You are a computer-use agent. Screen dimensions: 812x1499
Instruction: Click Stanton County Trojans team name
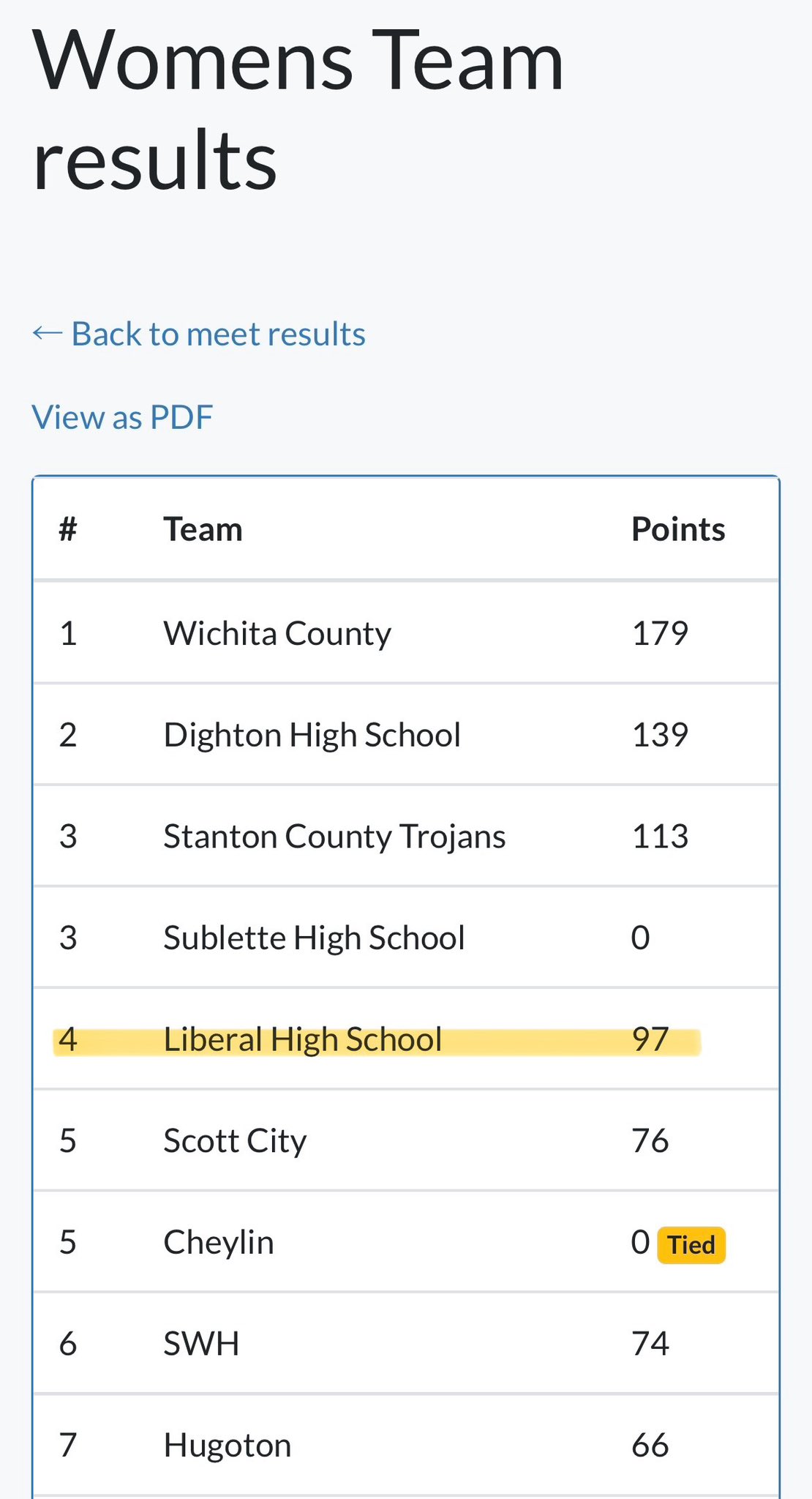tap(334, 837)
